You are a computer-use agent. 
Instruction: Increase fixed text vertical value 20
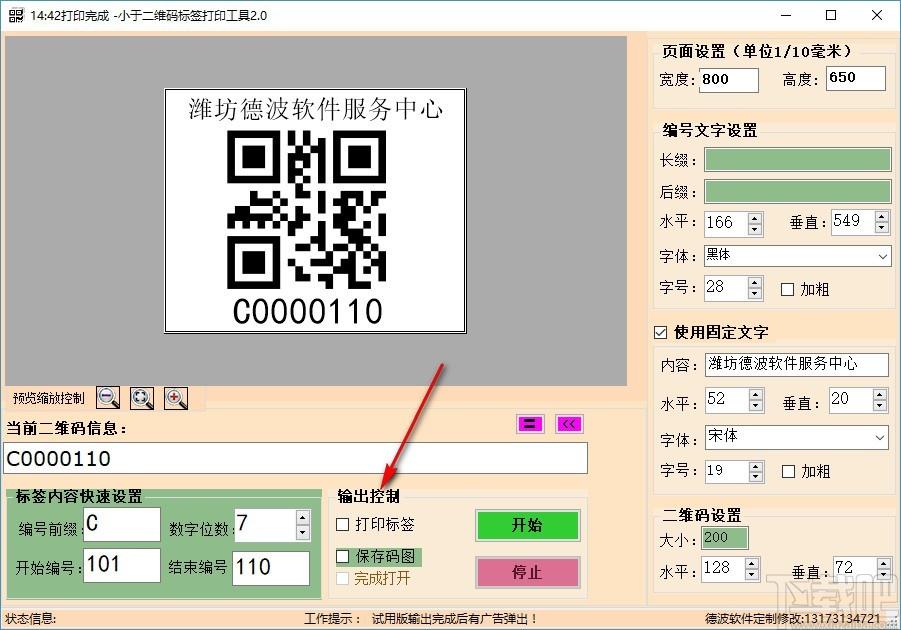(x=880, y=394)
